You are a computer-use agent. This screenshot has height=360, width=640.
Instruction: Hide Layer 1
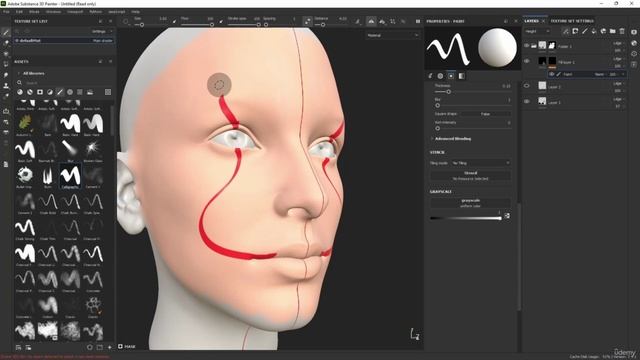[527, 101]
